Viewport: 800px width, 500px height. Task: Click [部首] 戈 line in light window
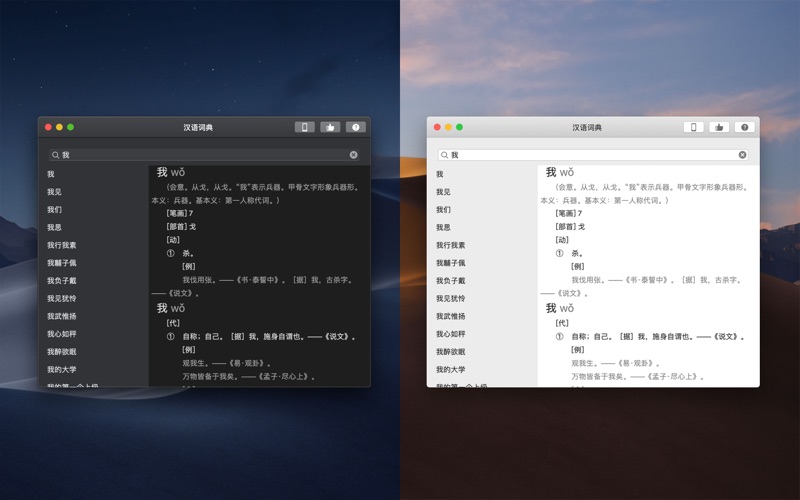[x=570, y=227]
